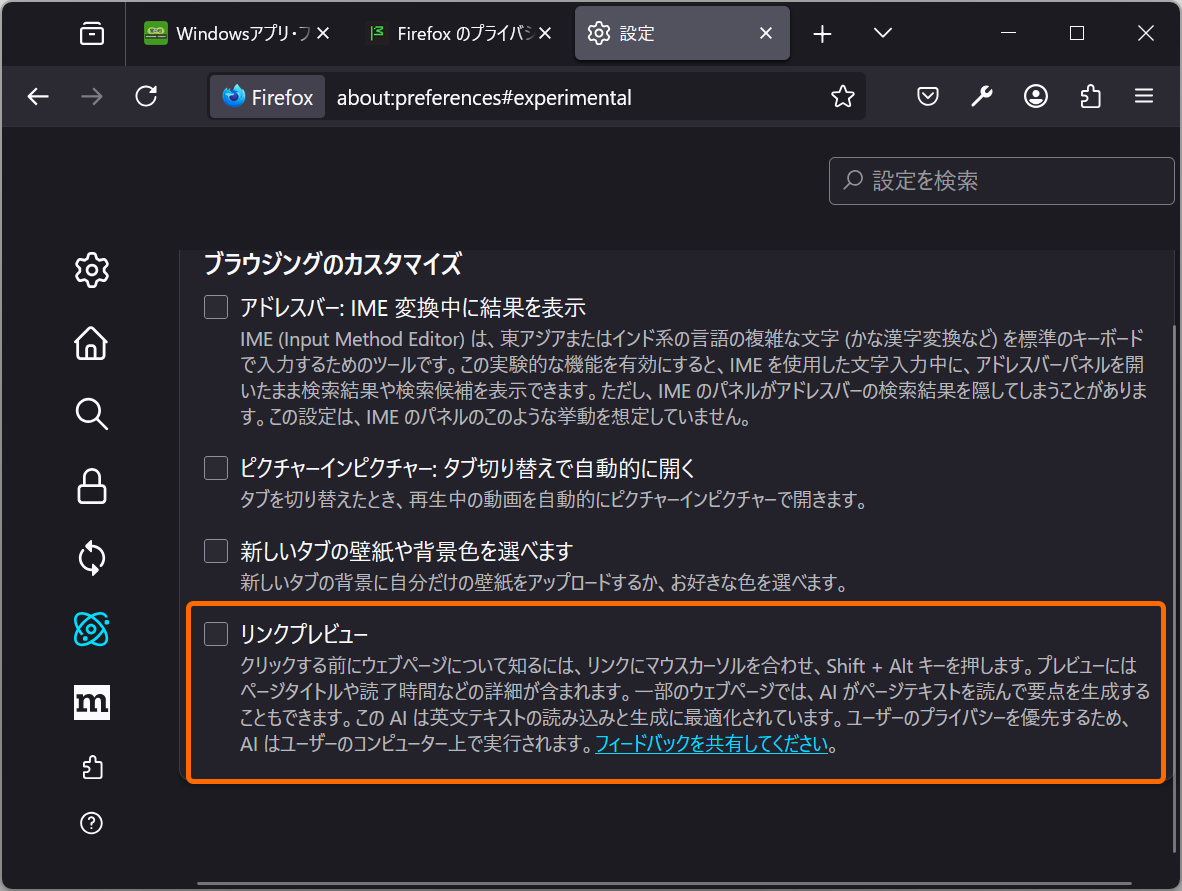The height and width of the screenshot is (891, 1182).
Task: Click the Firefox search mode chip
Action: pos(266,97)
